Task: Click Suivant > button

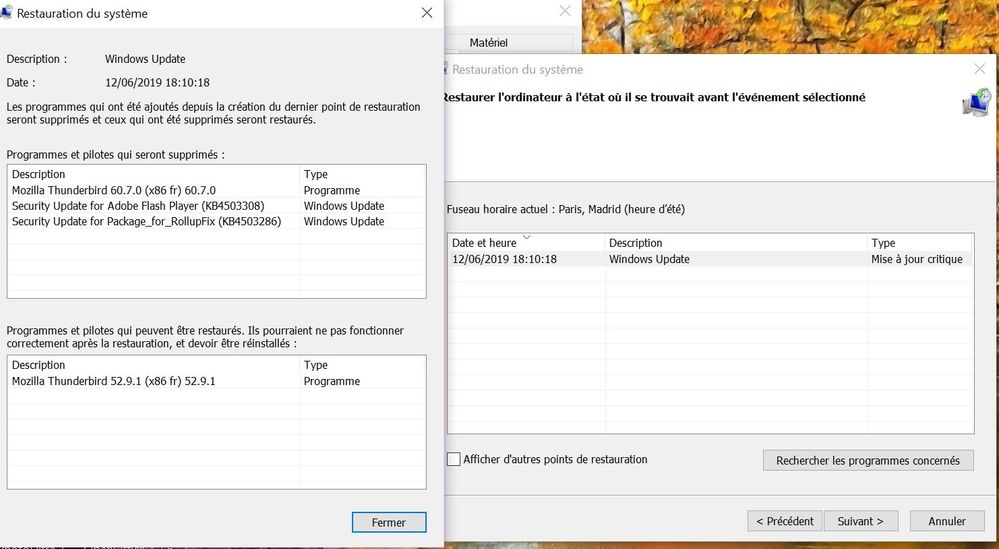Action: pyautogui.click(x=861, y=521)
